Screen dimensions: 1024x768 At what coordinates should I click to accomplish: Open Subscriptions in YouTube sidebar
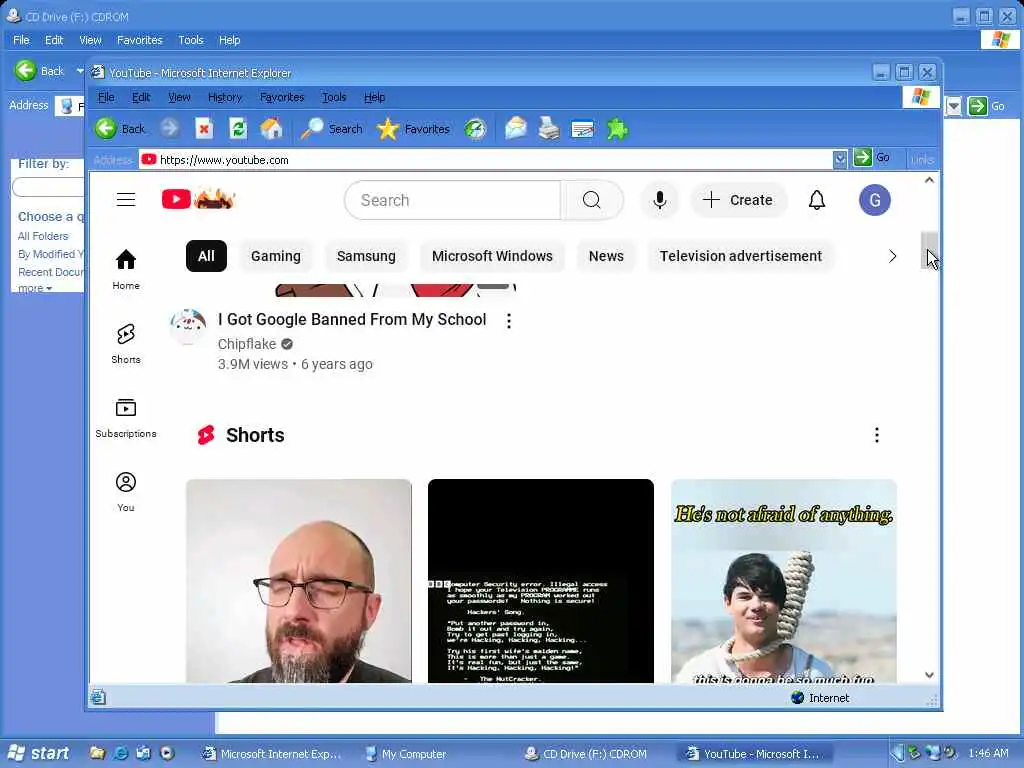[x=126, y=418]
